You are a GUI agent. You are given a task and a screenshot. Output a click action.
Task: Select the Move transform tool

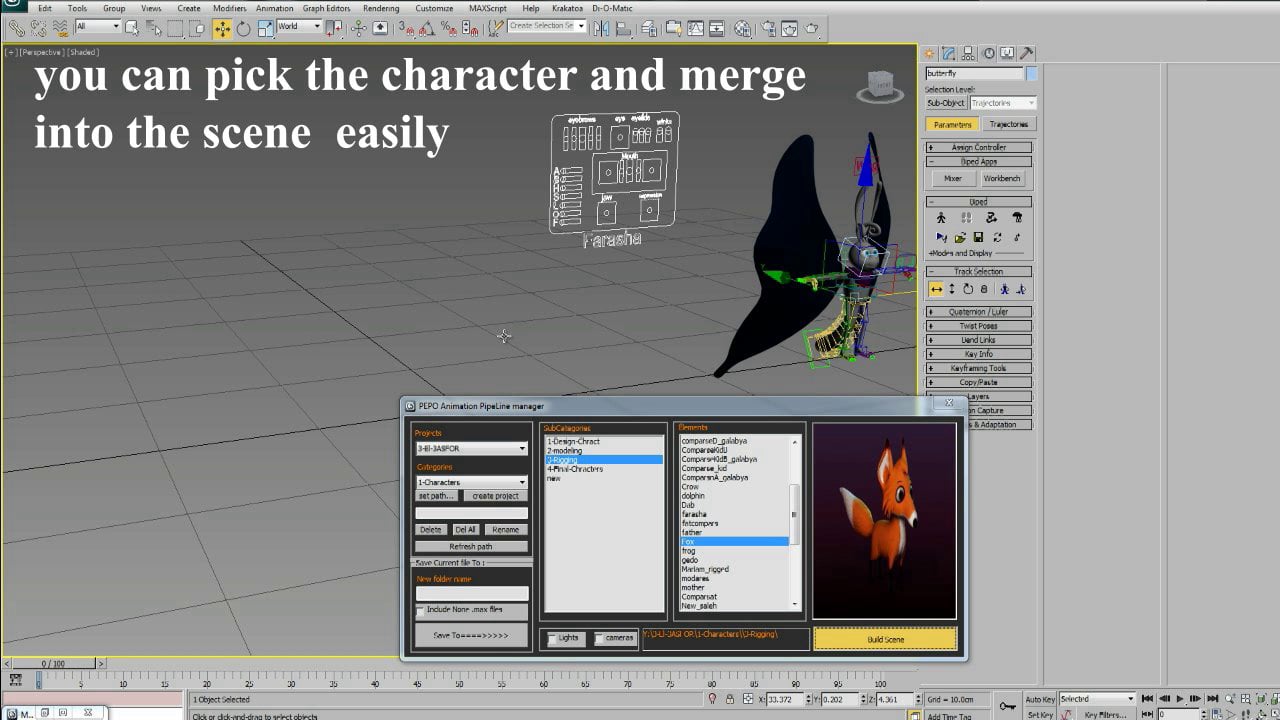click(x=222, y=28)
